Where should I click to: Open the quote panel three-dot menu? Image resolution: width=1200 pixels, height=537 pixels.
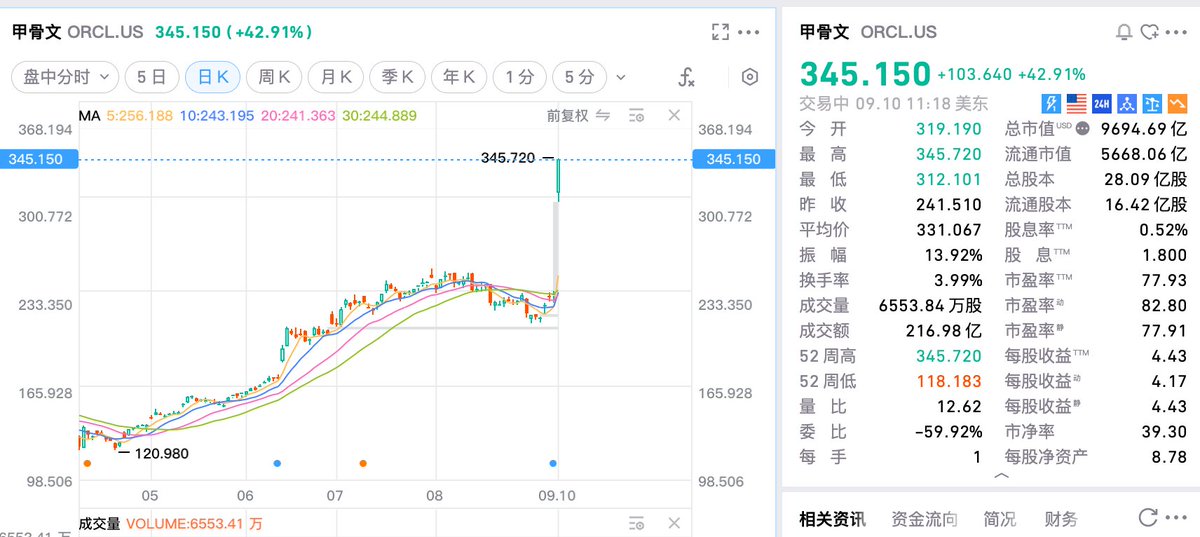1176,32
